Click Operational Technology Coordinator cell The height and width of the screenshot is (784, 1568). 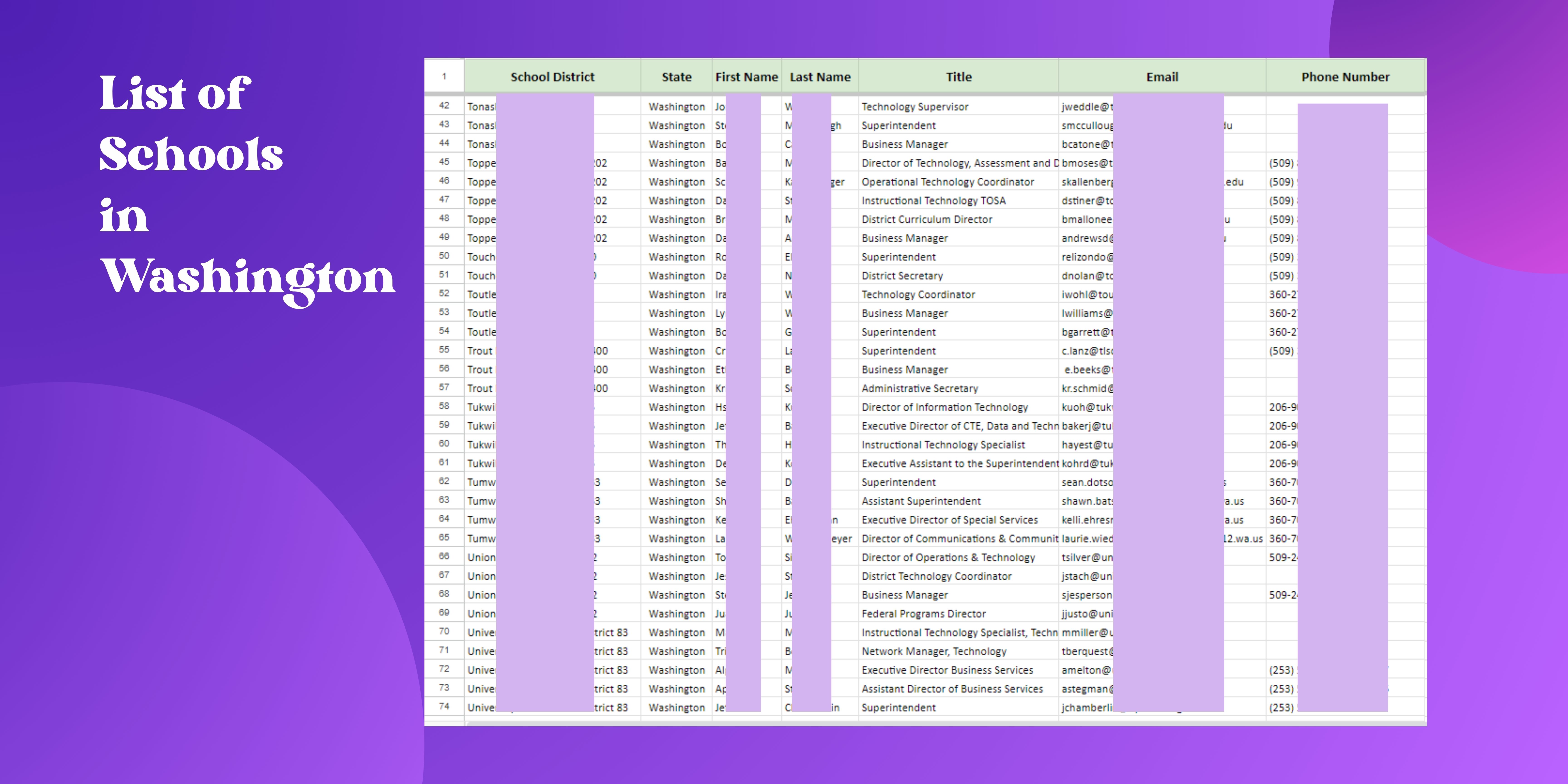[x=948, y=182]
